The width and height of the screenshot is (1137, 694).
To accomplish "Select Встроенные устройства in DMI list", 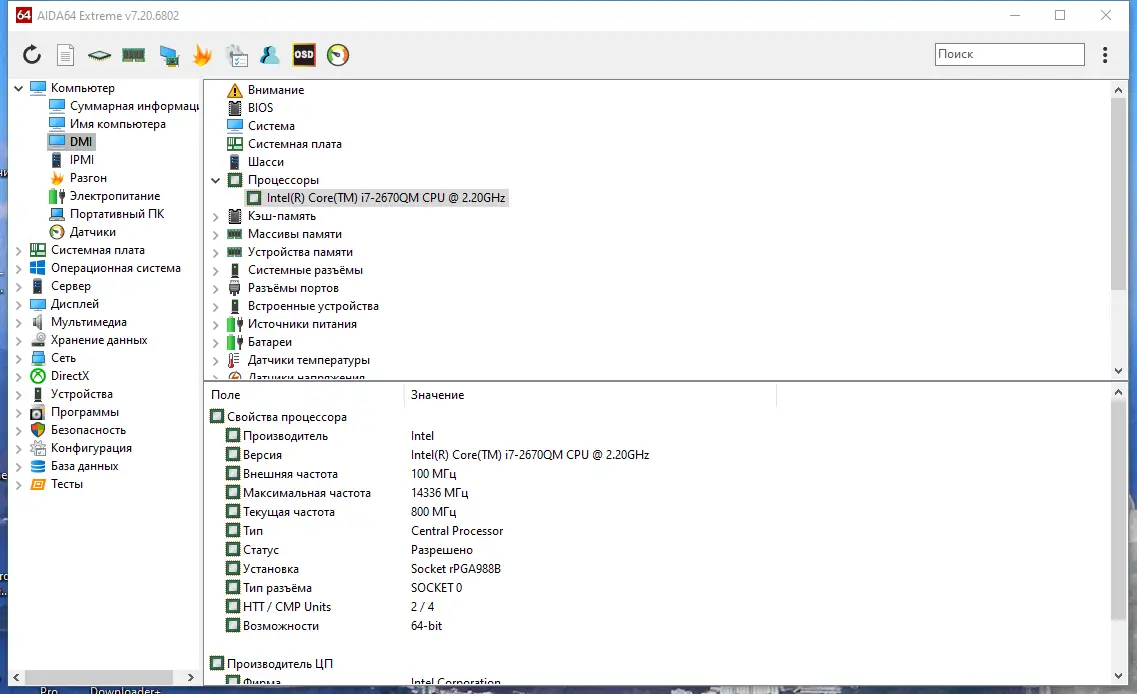I will click(x=313, y=306).
